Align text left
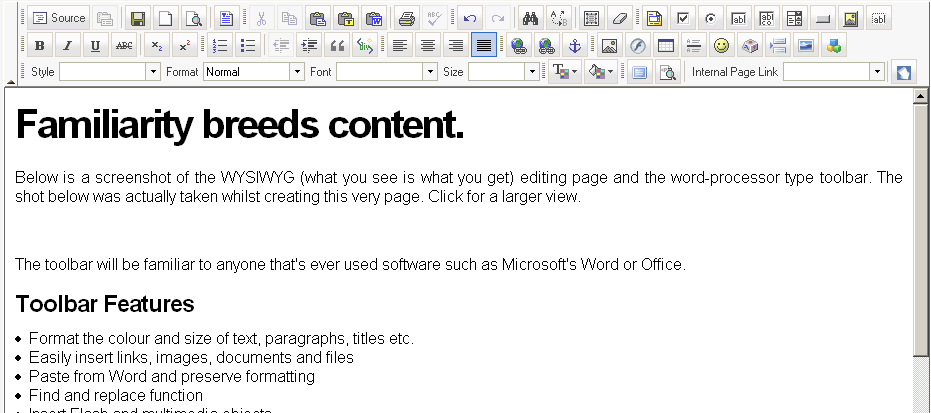Screen dimensions: 931x413 (x=400, y=45)
